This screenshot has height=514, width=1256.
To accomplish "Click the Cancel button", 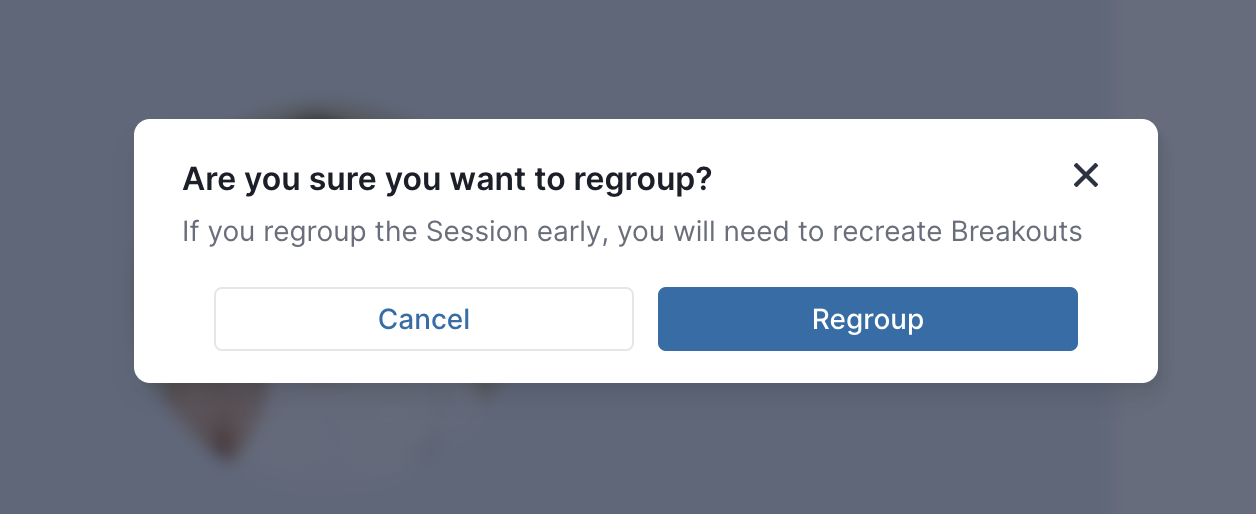I will click(424, 319).
